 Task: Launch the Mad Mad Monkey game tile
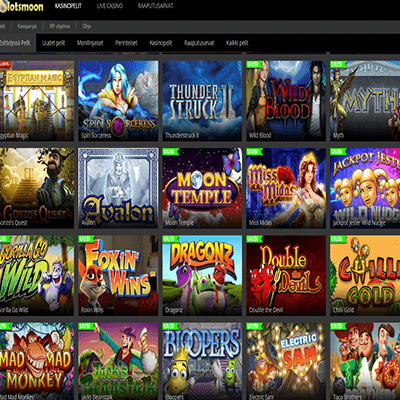pyautogui.click(x=37, y=361)
